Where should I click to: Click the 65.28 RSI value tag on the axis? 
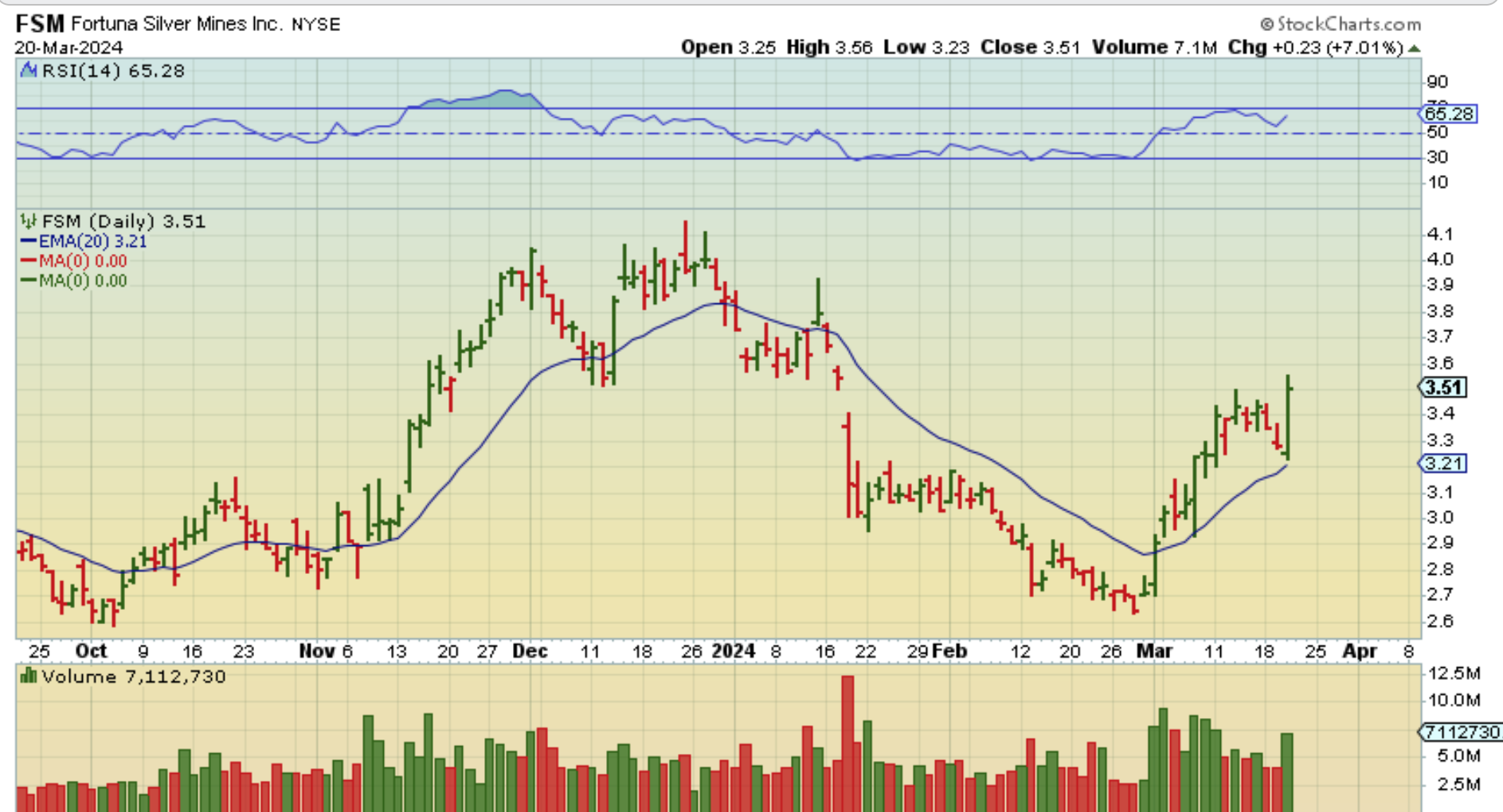coord(1449,114)
